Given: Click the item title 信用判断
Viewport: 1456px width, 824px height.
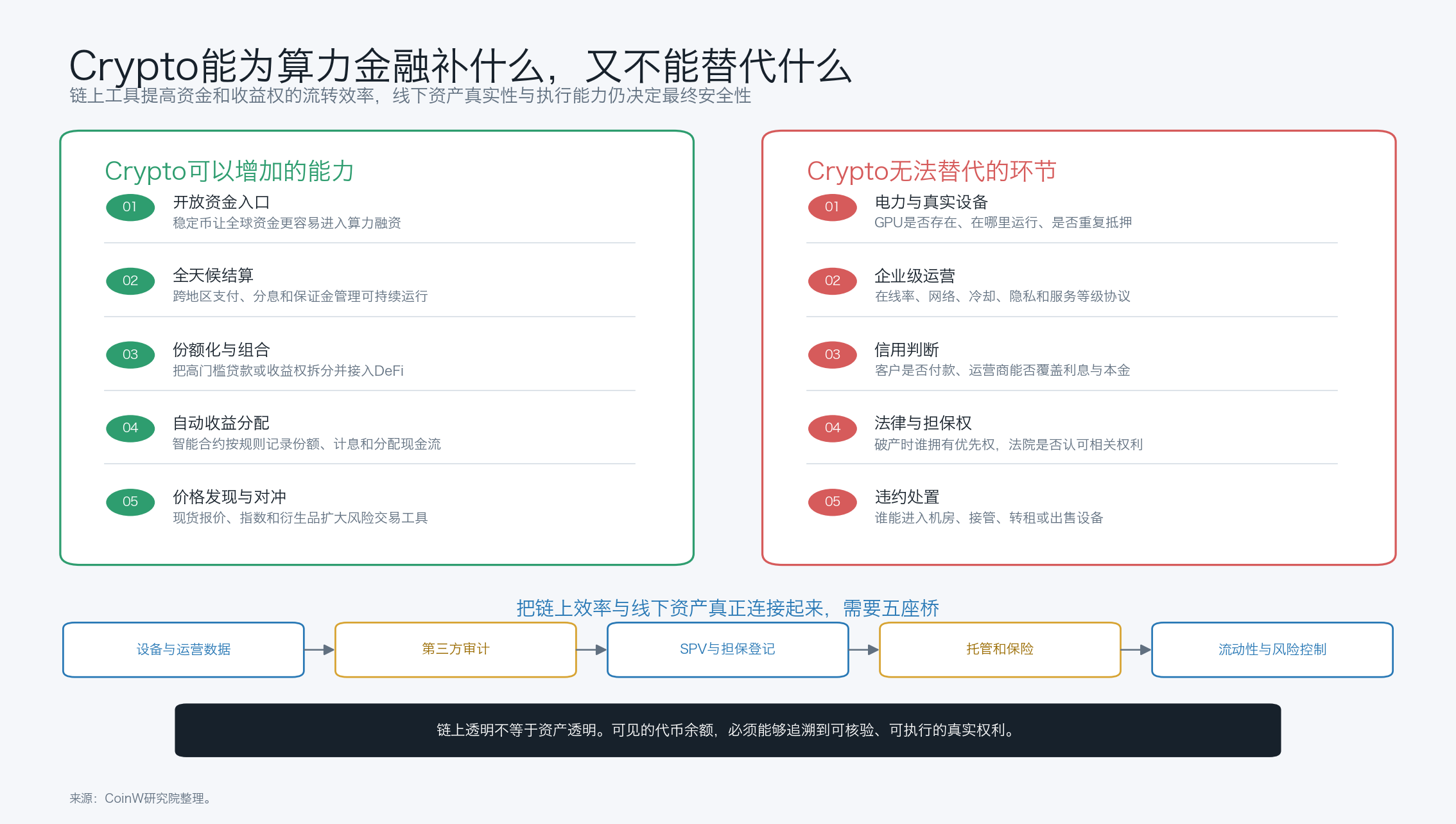Looking at the screenshot, I should point(906,349).
